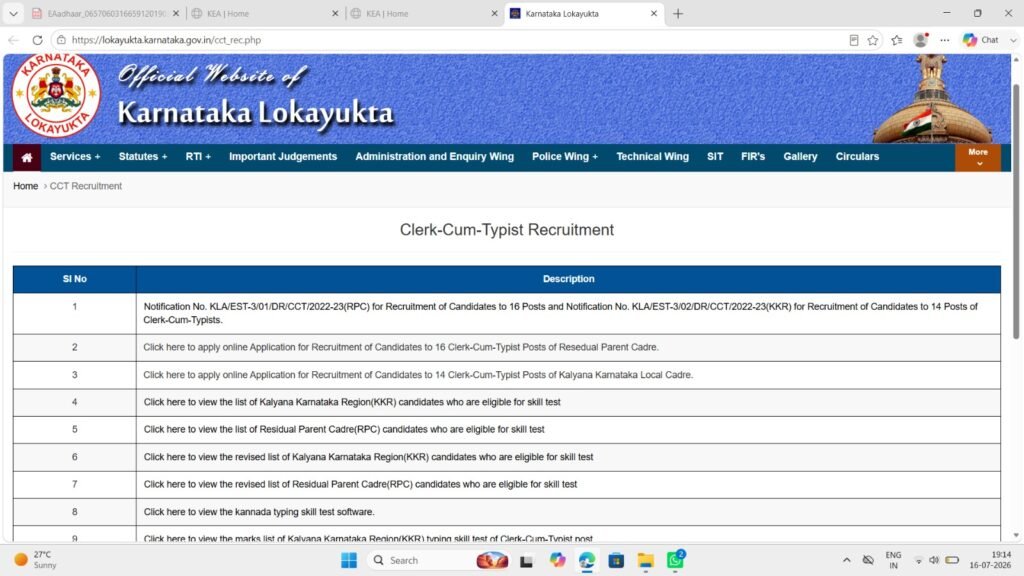Open the SIT menu item
Image resolution: width=1024 pixels, height=576 pixels.
tap(715, 157)
